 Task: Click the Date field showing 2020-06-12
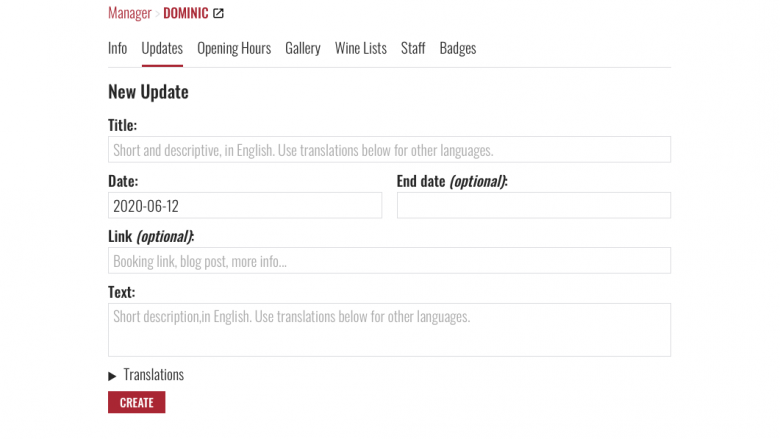click(x=245, y=205)
